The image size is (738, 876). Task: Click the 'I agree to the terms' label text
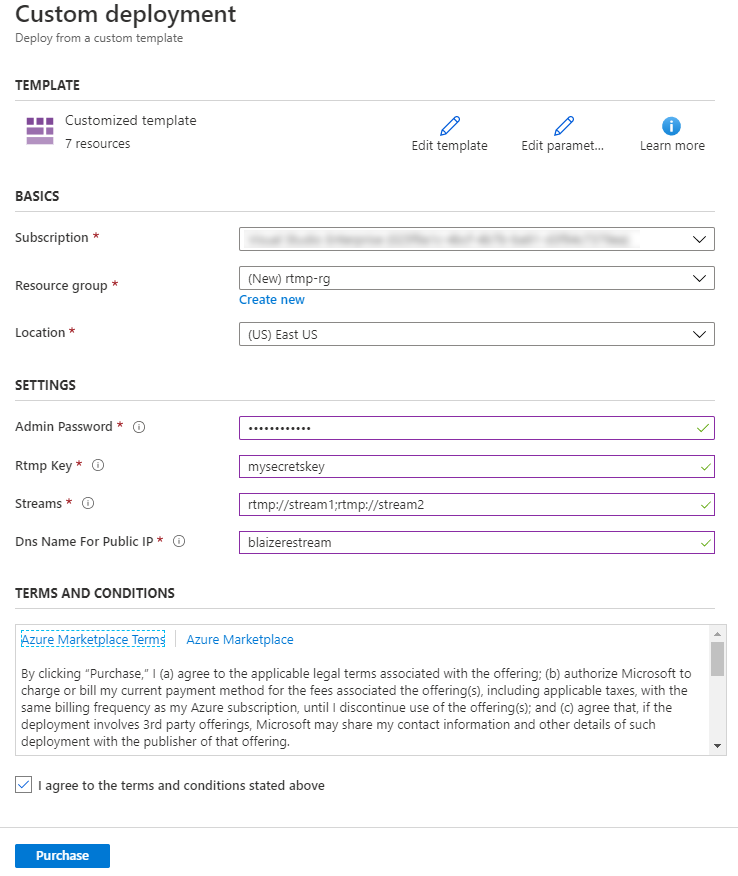(x=182, y=785)
